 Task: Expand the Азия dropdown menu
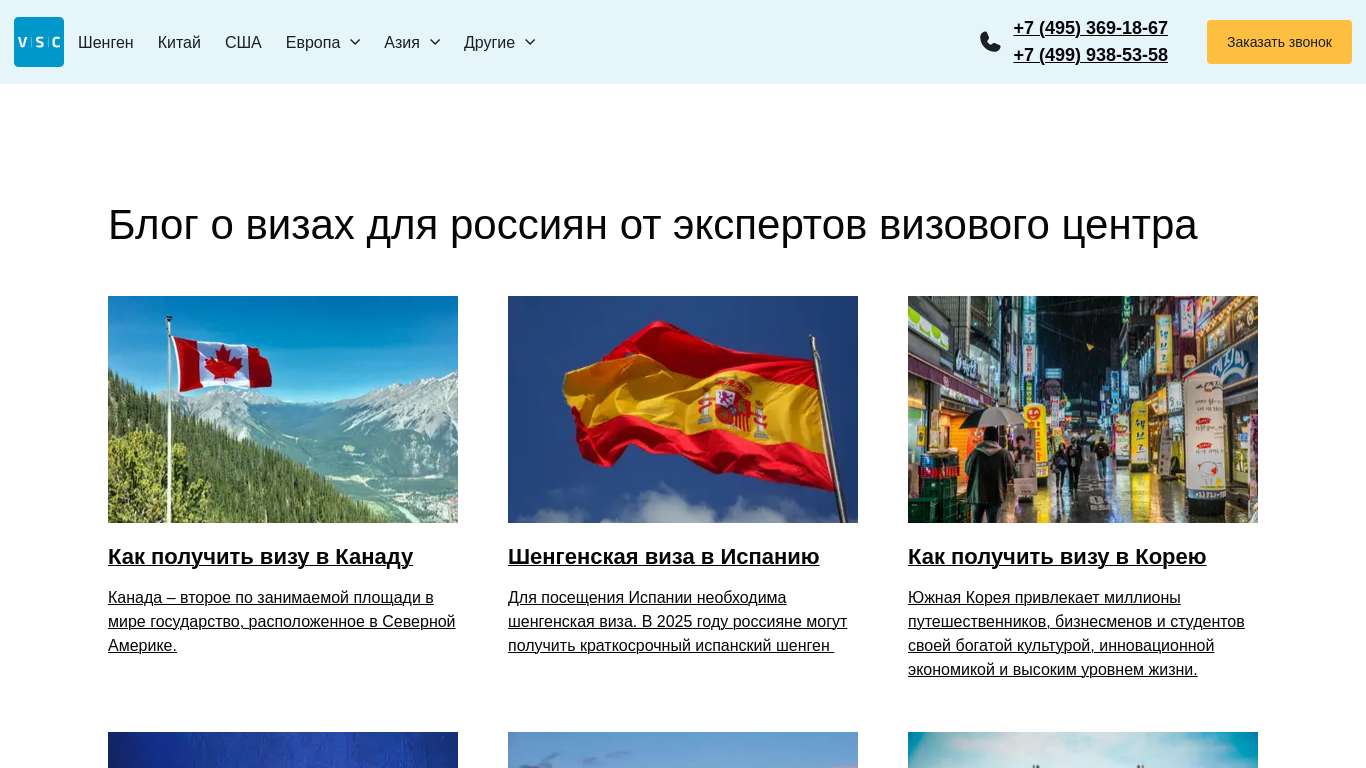click(x=411, y=42)
